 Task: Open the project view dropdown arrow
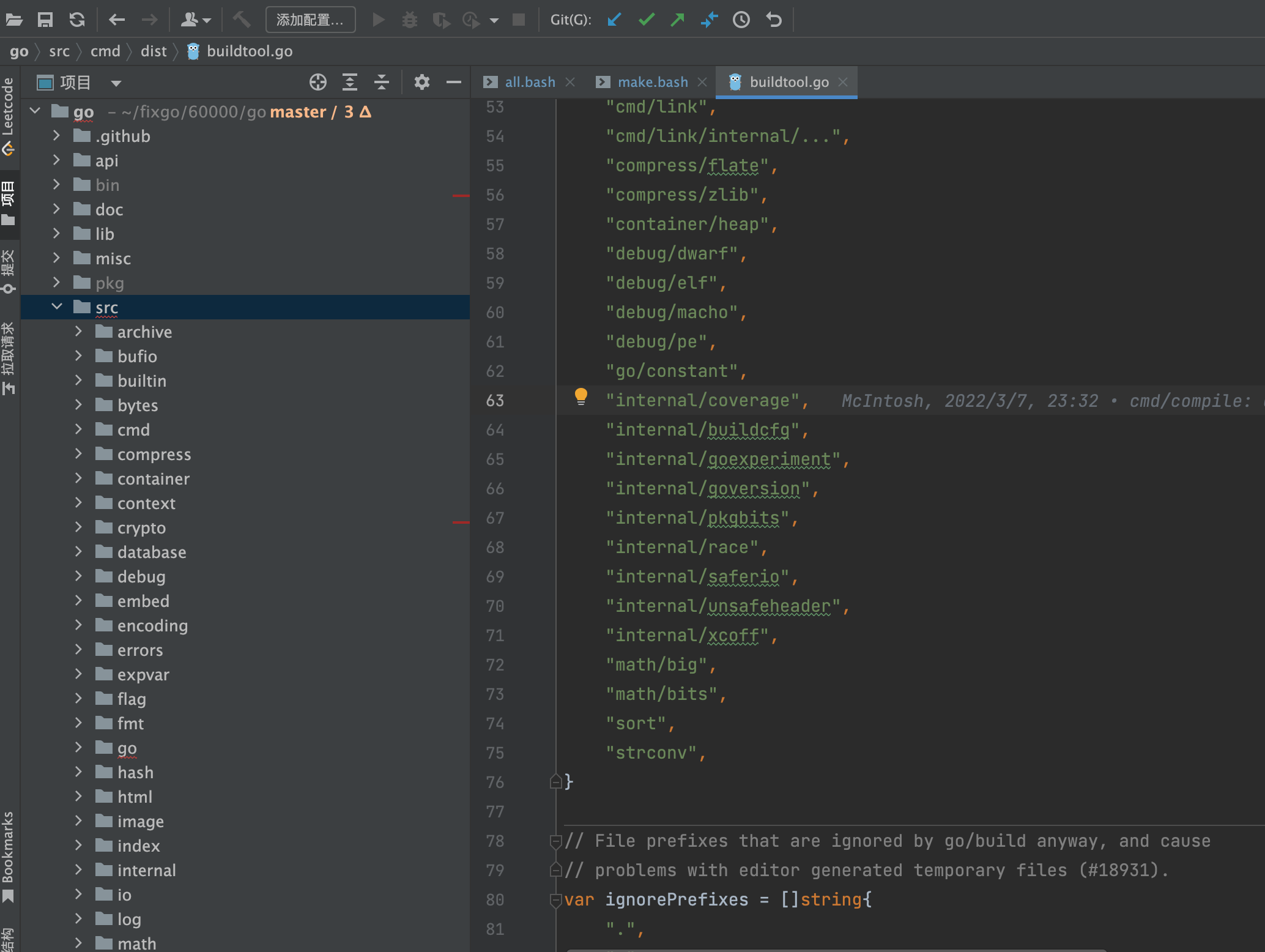click(x=116, y=83)
